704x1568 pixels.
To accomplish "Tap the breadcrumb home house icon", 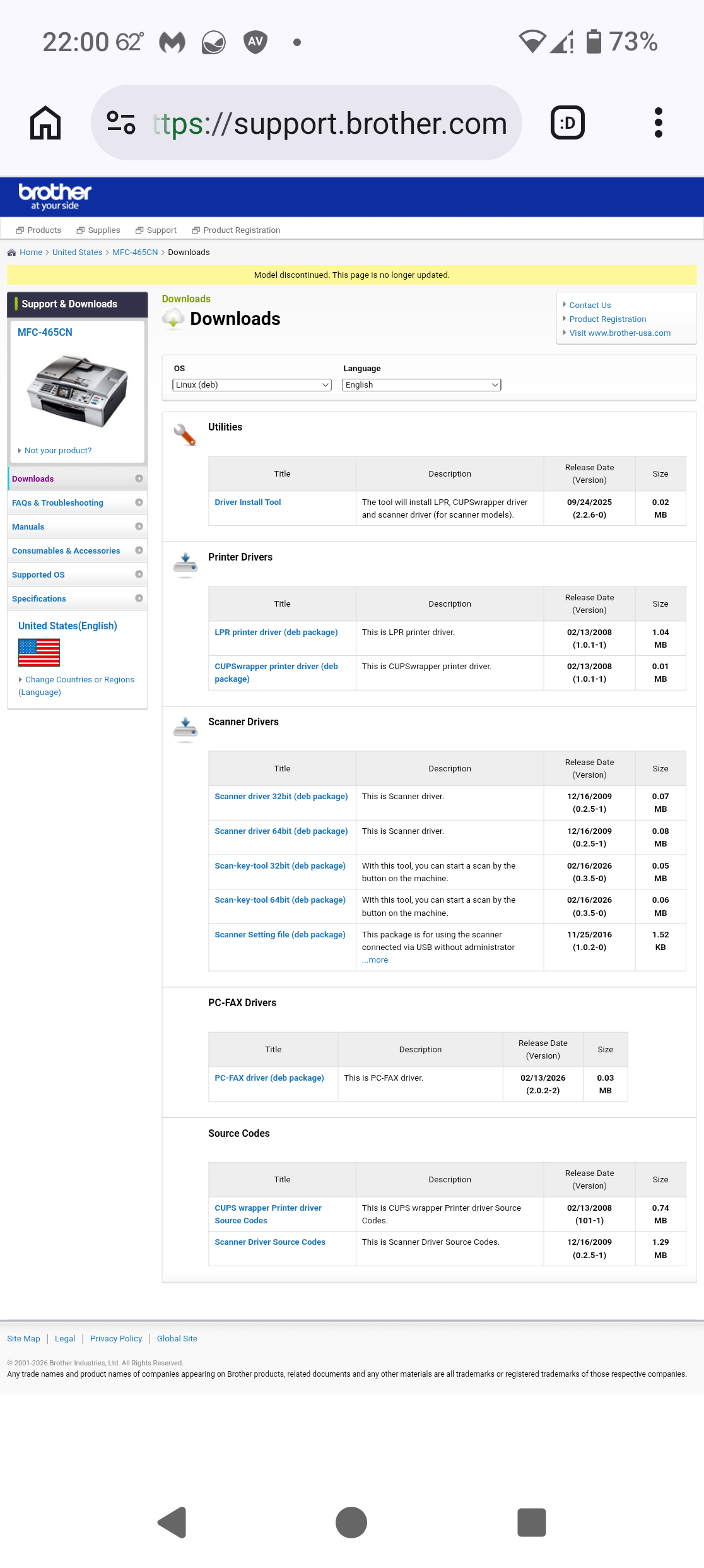I will point(11,252).
